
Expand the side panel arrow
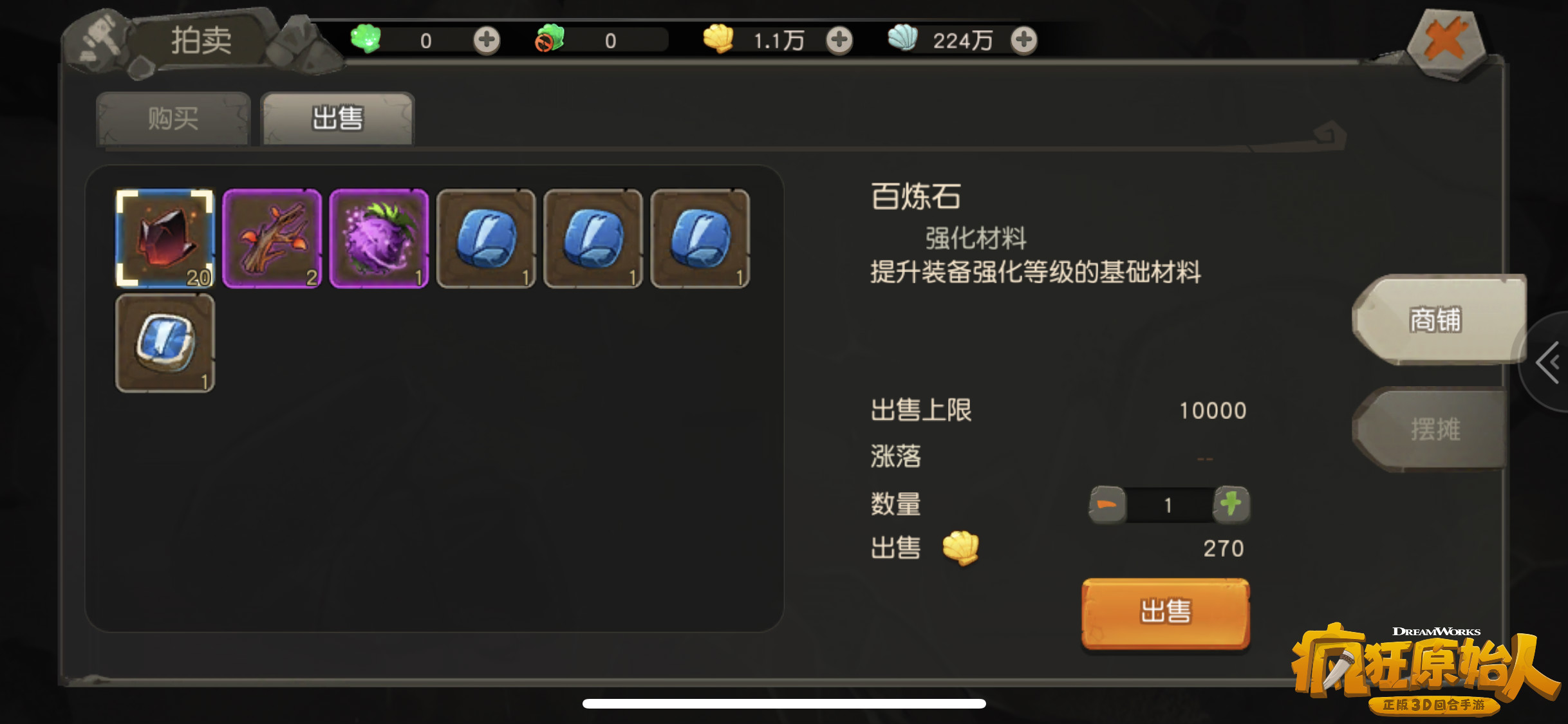(x=1548, y=362)
